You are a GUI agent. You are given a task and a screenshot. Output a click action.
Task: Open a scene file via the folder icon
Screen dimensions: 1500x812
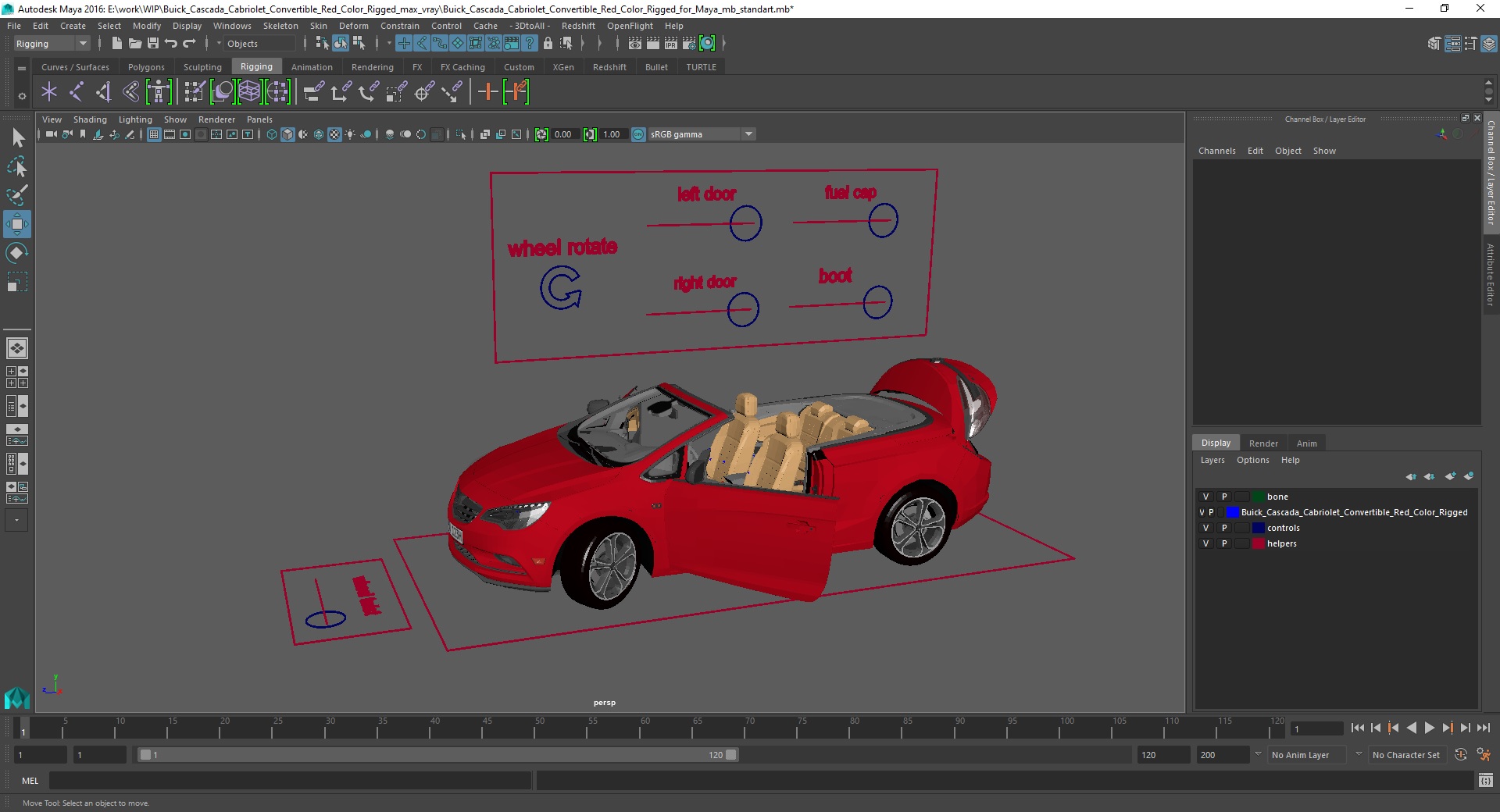pyautogui.click(x=134, y=44)
